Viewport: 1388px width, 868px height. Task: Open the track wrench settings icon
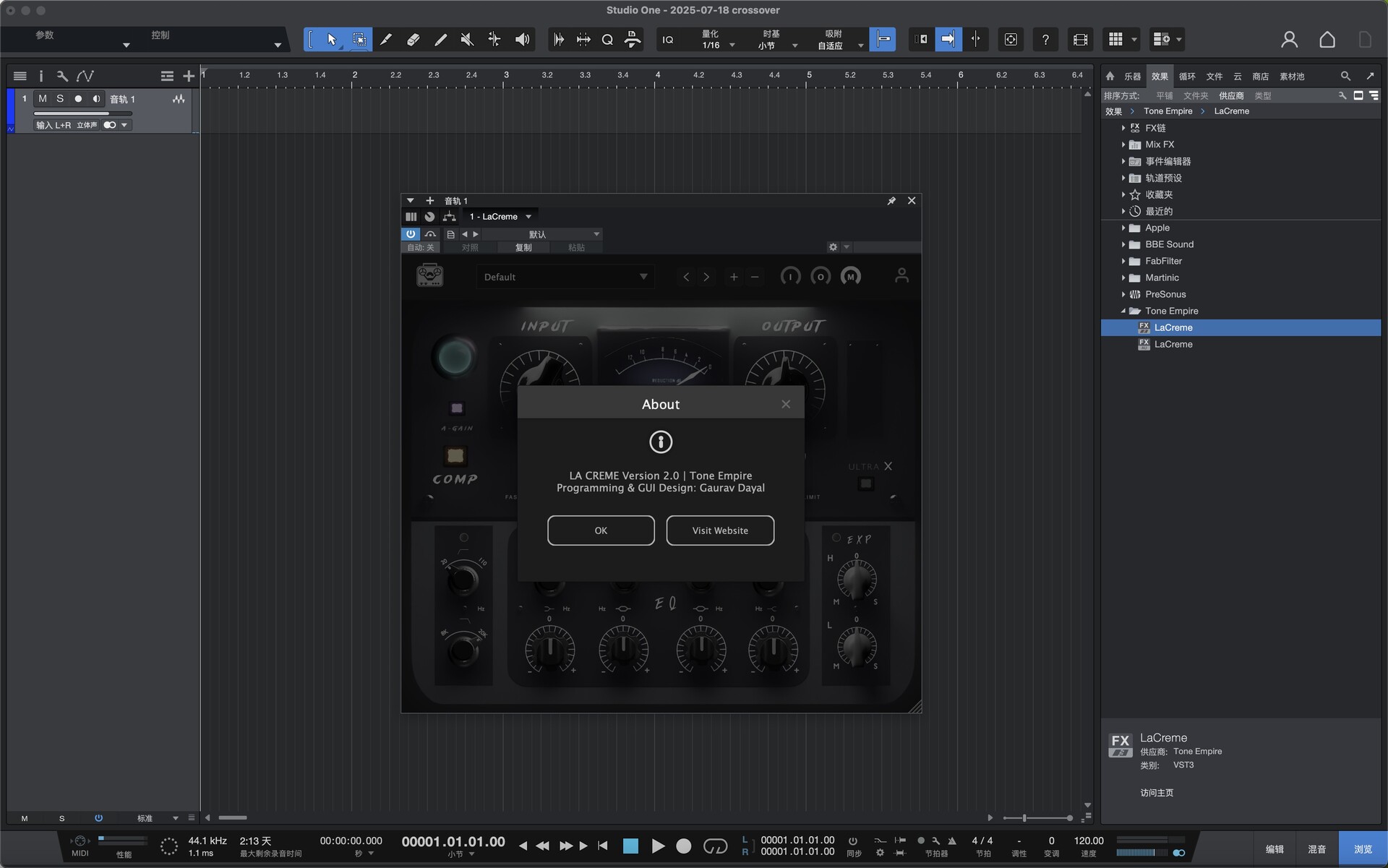[62, 76]
